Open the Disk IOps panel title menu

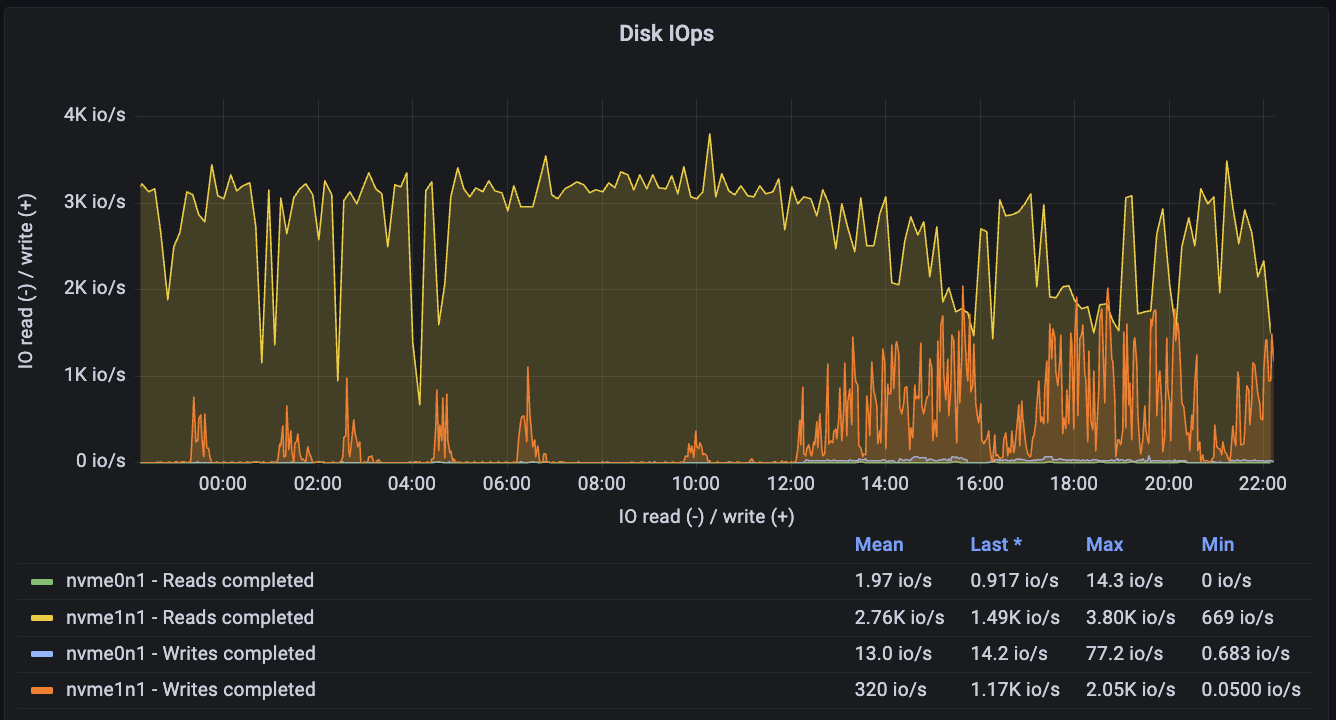(x=667, y=33)
